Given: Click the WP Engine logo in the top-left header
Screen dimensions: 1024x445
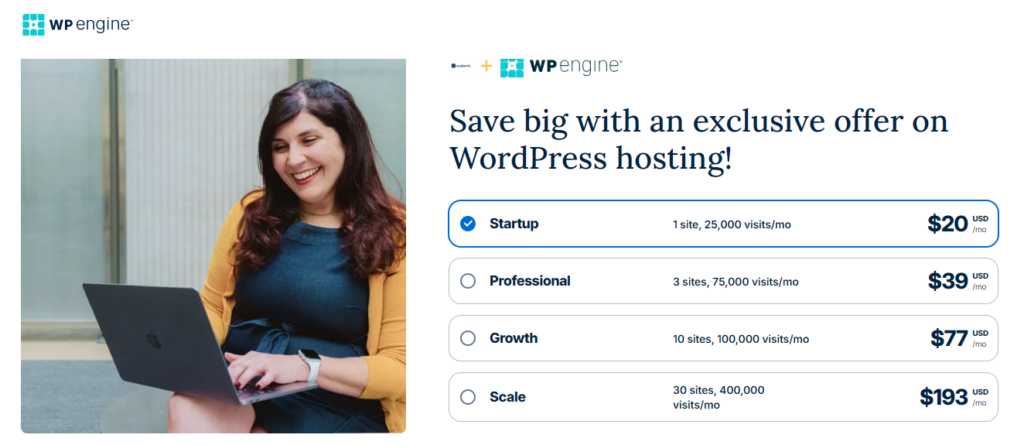Looking at the screenshot, I should point(77,24).
